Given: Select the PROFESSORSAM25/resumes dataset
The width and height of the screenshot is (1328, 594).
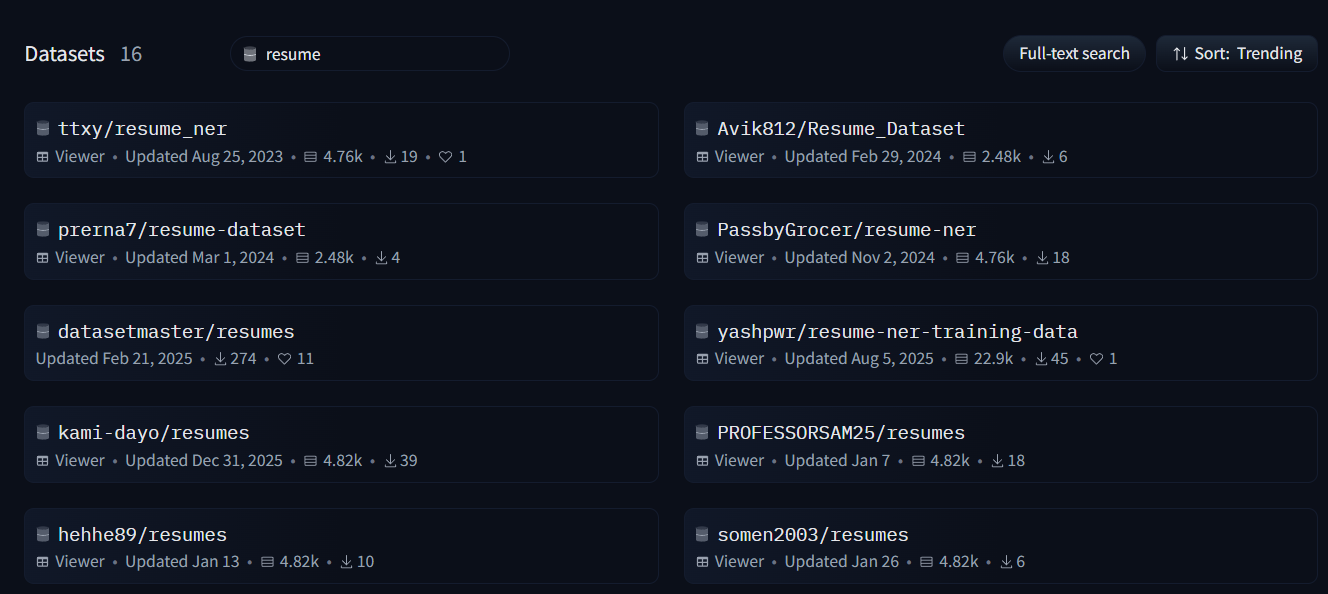Looking at the screenshot, I should click(x=840, y=433).
